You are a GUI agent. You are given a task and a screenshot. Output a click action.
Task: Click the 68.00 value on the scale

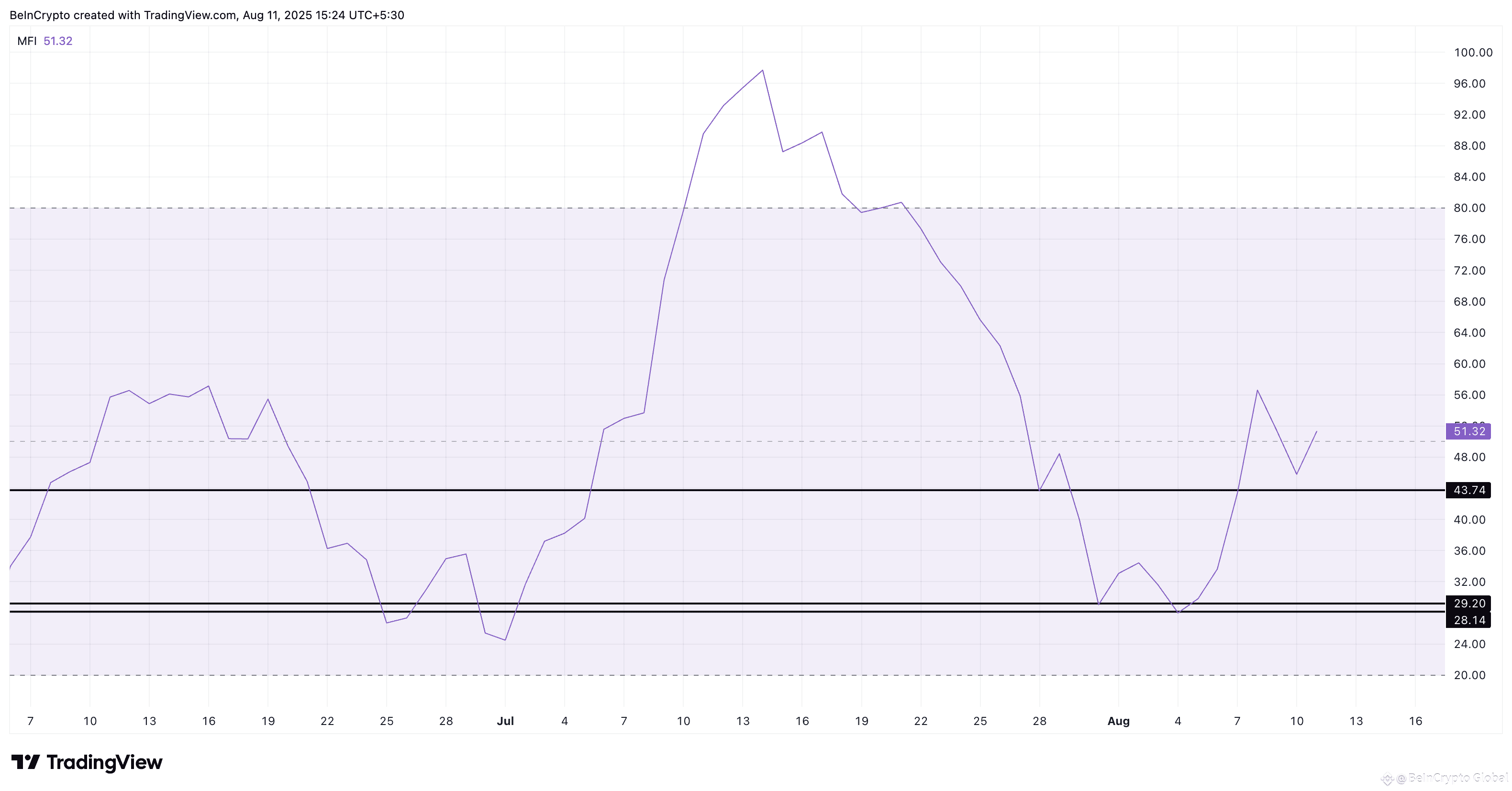coord(1469,302)
